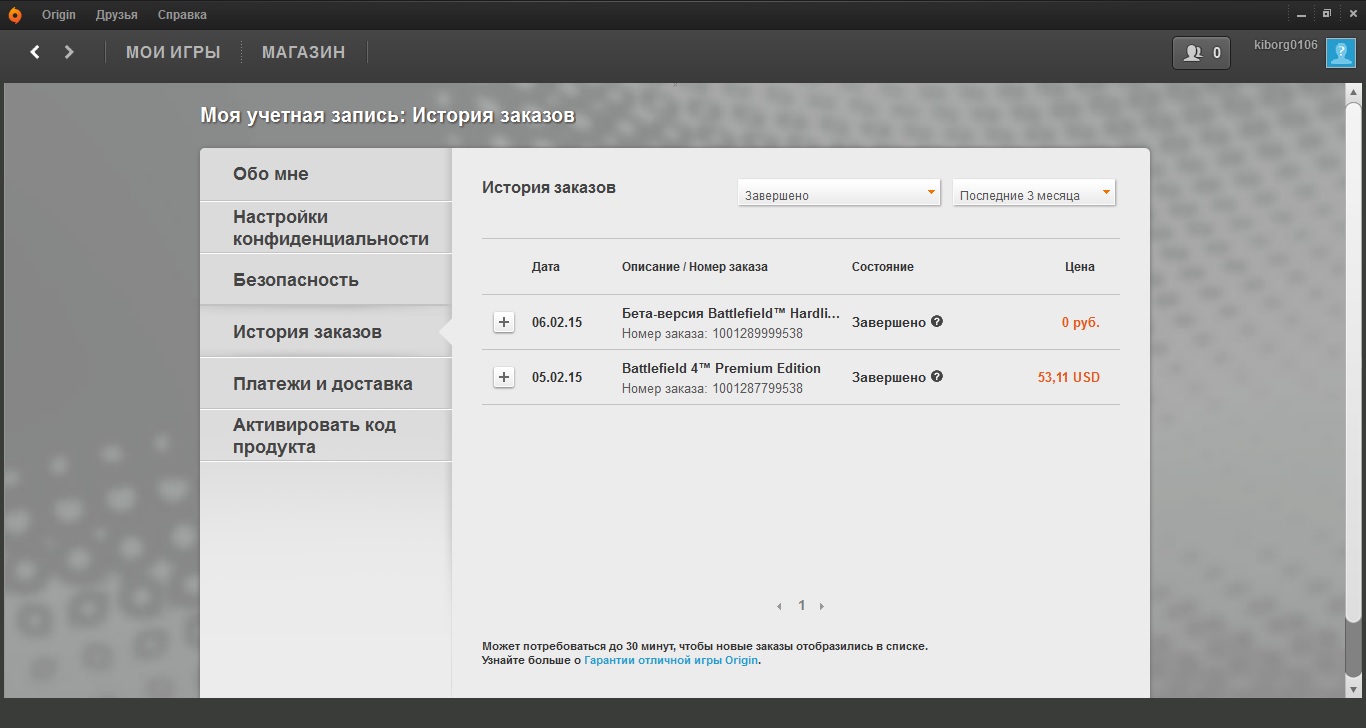Open the Последние 3 месяца period dropdown

(x=1033, y=195)
